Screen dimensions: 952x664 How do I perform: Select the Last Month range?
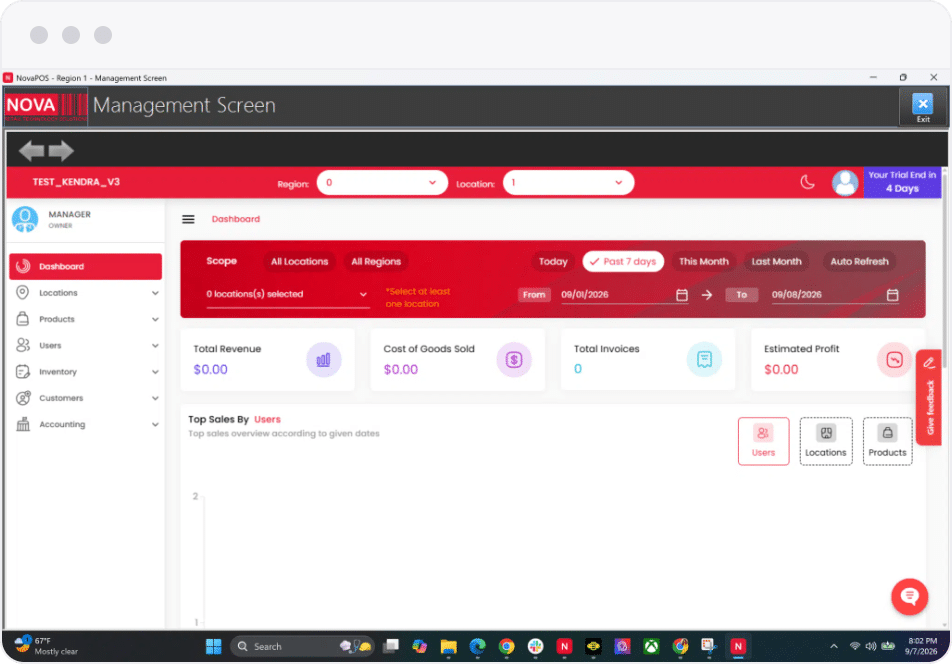[777, 262]
